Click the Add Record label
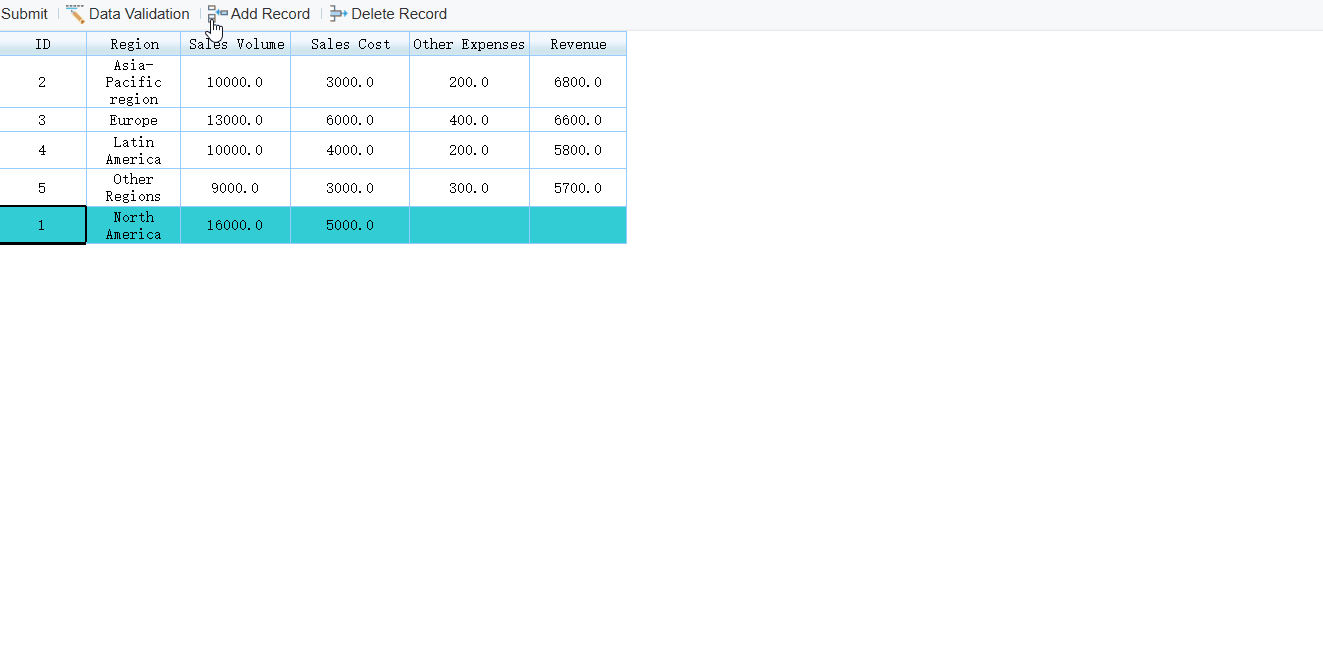This screenshot has height=656, width=1323. pyautogui.click(x=269, y=13)
